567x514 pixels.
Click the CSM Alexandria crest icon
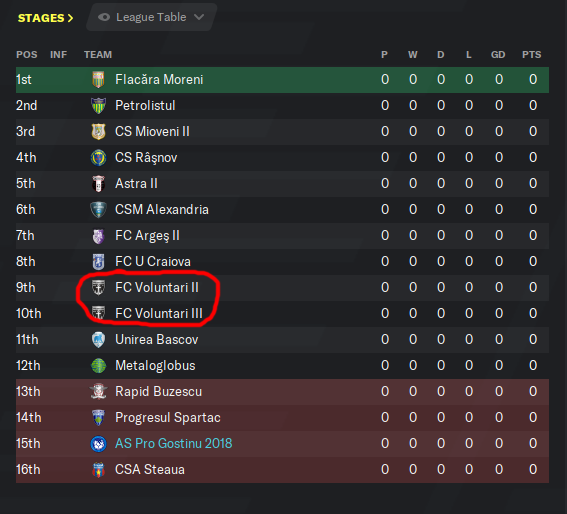(98, 210)
